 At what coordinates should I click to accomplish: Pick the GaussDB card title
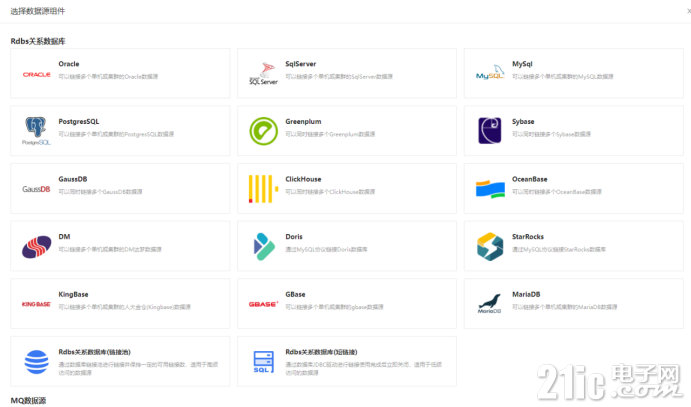[x=73, y=179]
